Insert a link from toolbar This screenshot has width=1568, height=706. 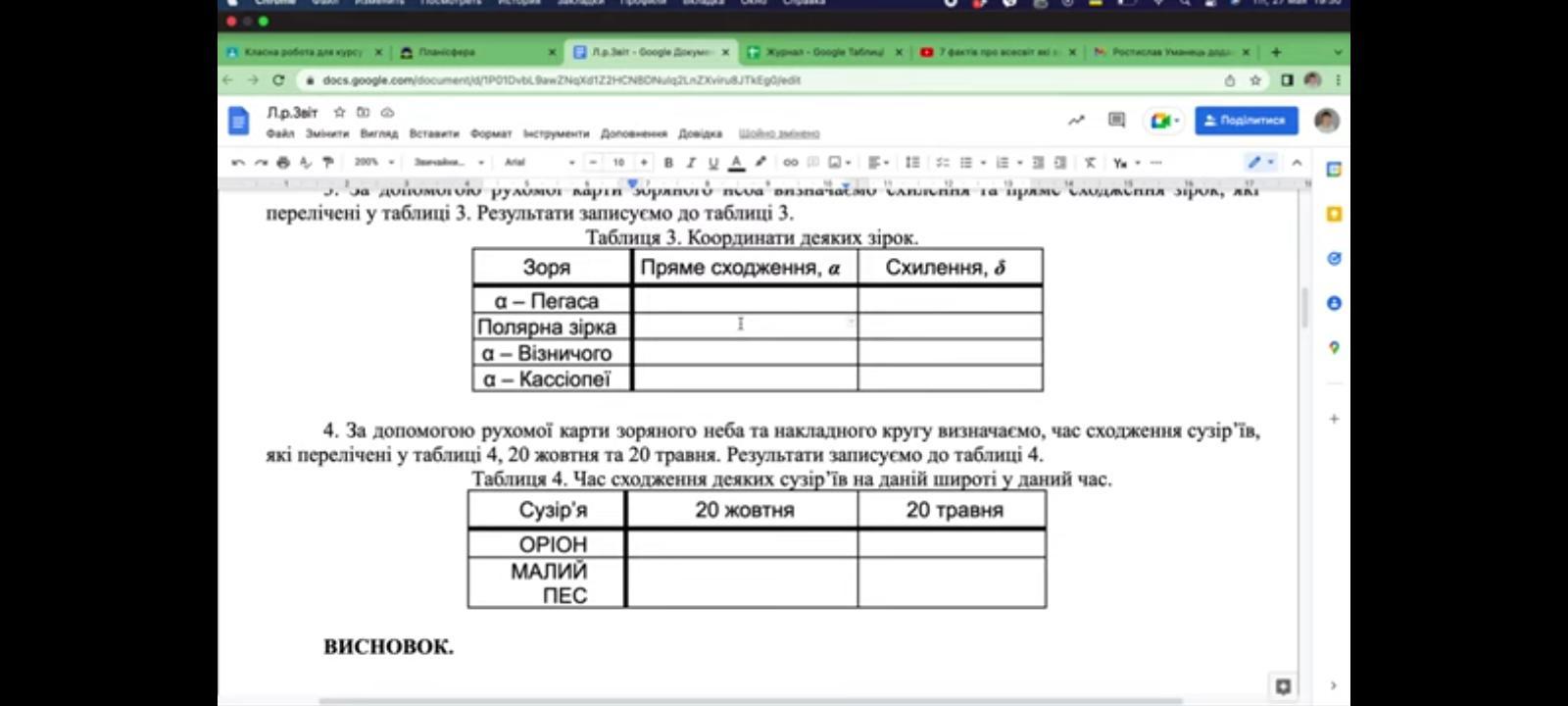(790, 163)
